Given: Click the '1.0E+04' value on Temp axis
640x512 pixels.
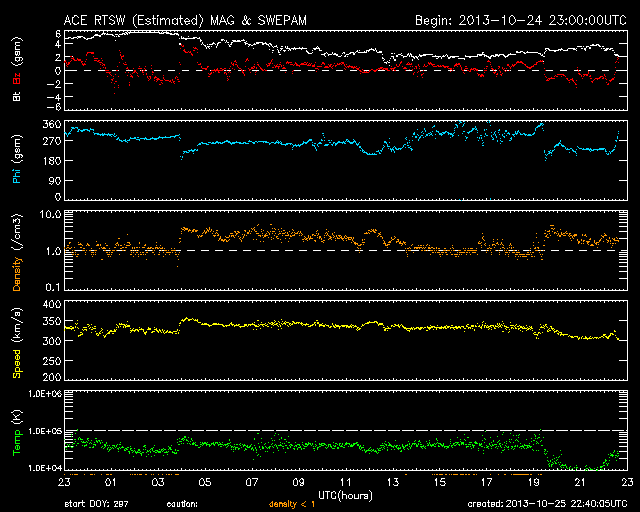Looking at the screenshot, I should (45, 468).
